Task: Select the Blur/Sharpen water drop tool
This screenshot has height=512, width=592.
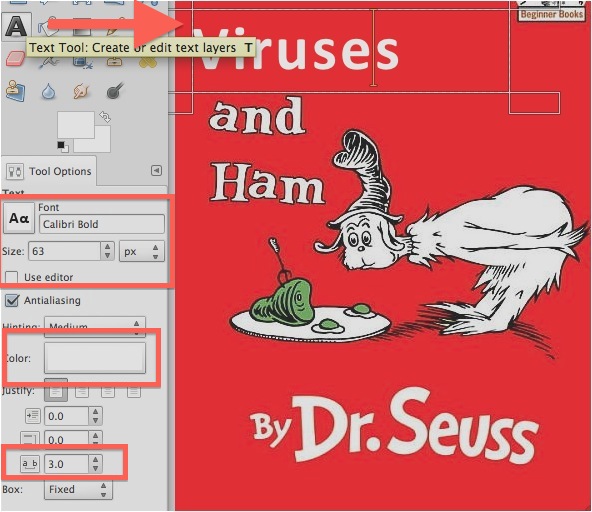Action: point(48,91)
